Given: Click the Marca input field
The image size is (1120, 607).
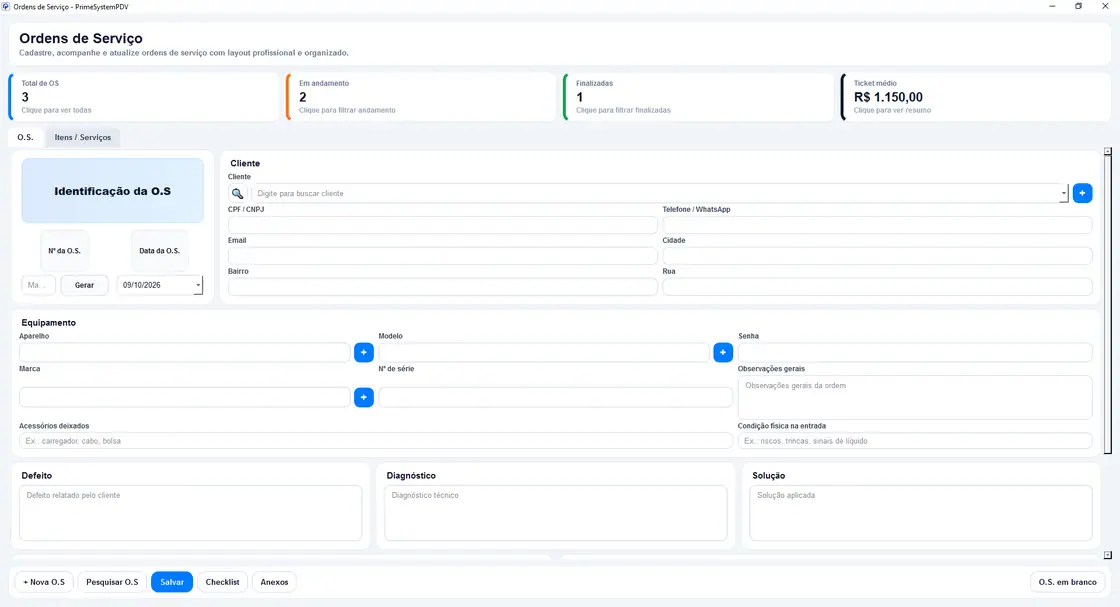Looking at the screenshot, I should click(184, 397).
